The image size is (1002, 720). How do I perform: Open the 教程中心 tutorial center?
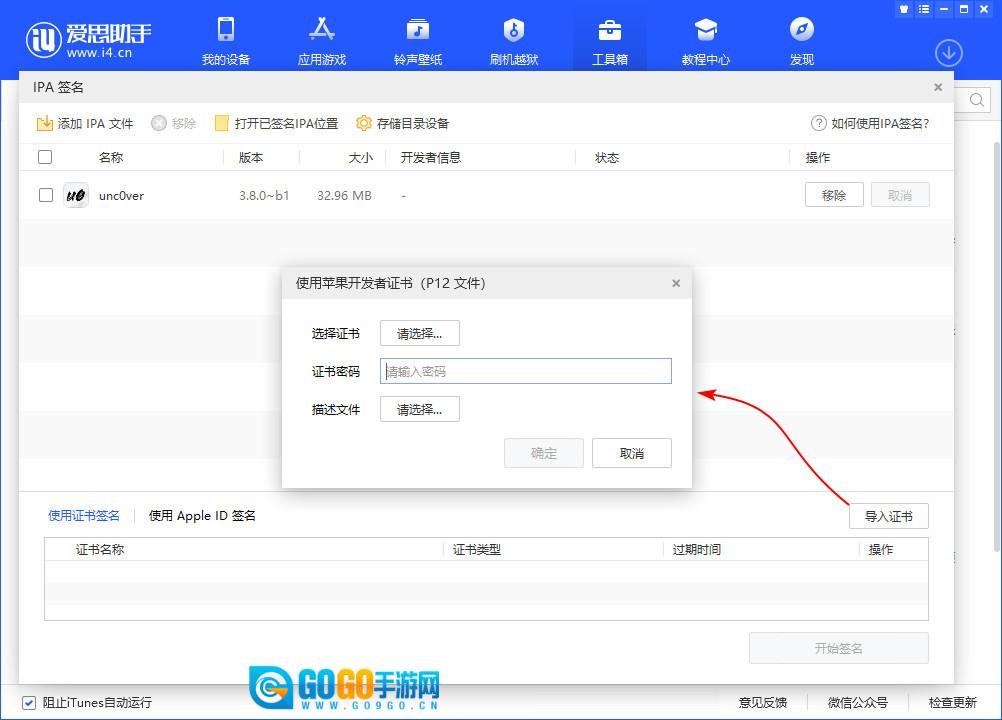pyautogui.click(x=706, y=30)
